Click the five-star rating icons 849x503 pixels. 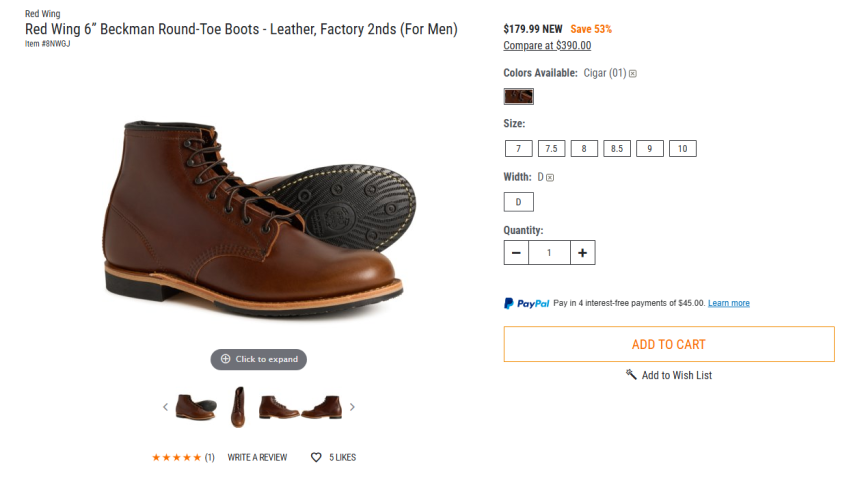click(x=176, y=458)
